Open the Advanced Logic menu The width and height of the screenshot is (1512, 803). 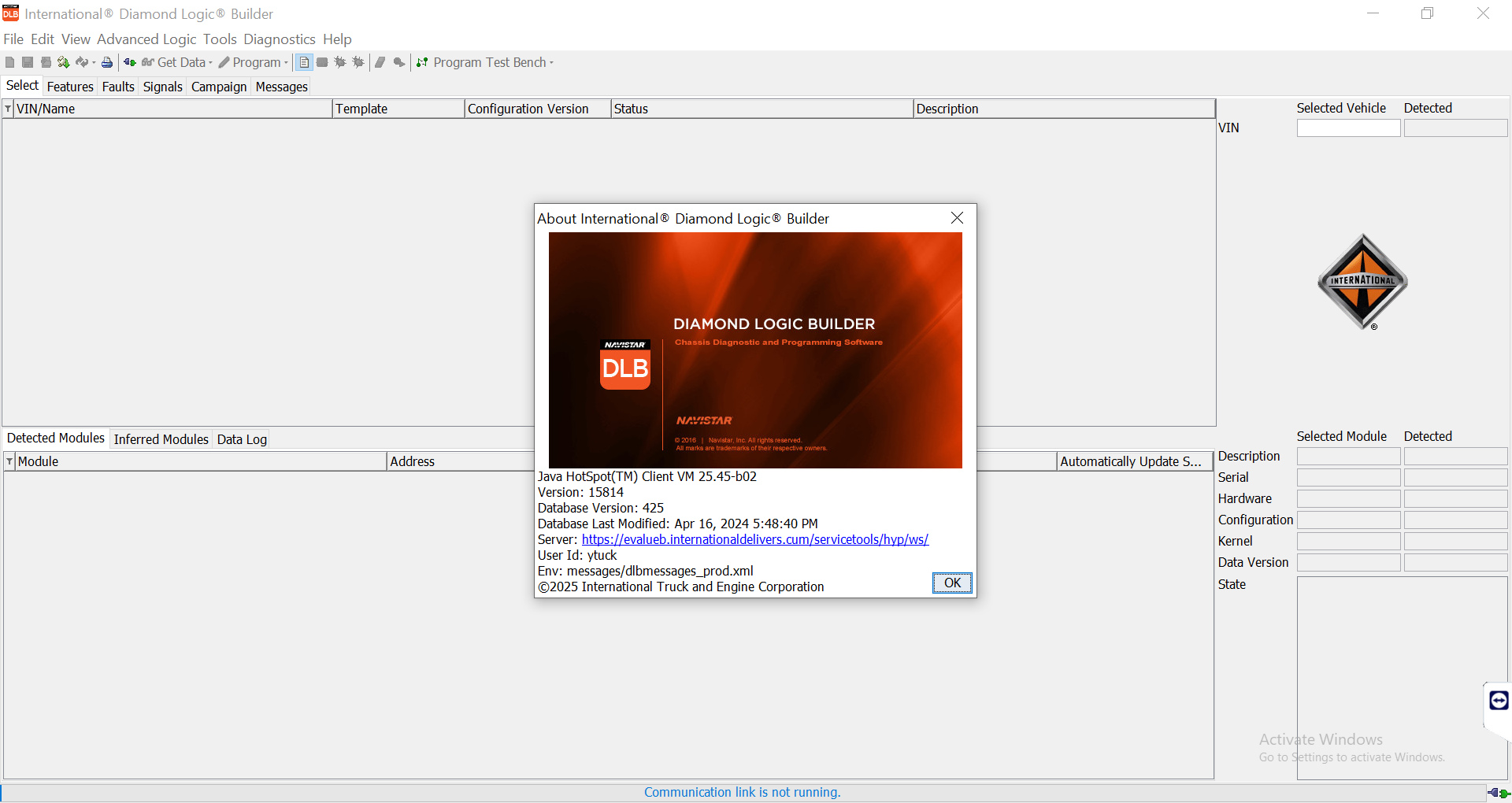tap(146, 39)
